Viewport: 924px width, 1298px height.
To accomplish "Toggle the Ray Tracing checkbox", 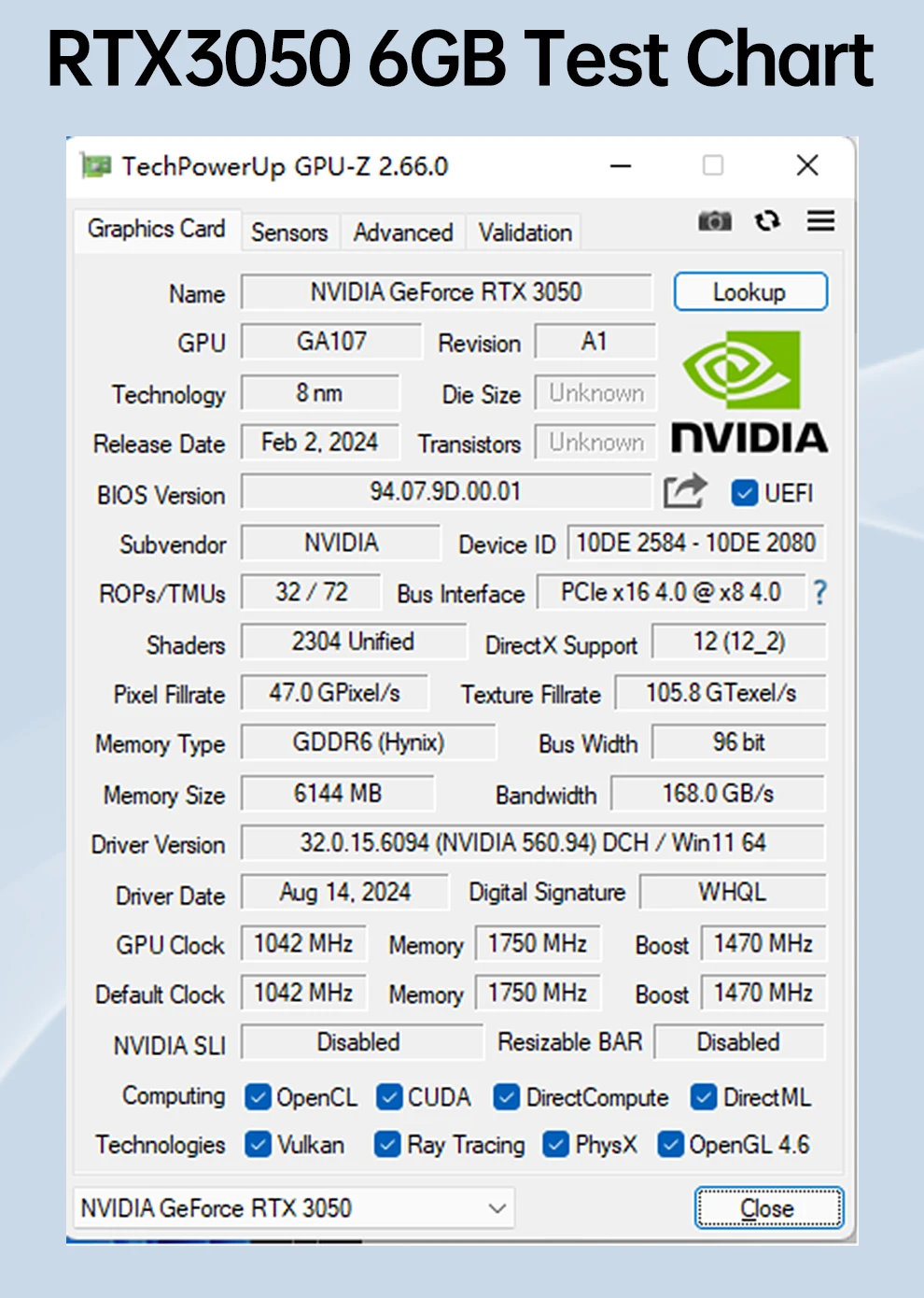I will point(387,1144).
